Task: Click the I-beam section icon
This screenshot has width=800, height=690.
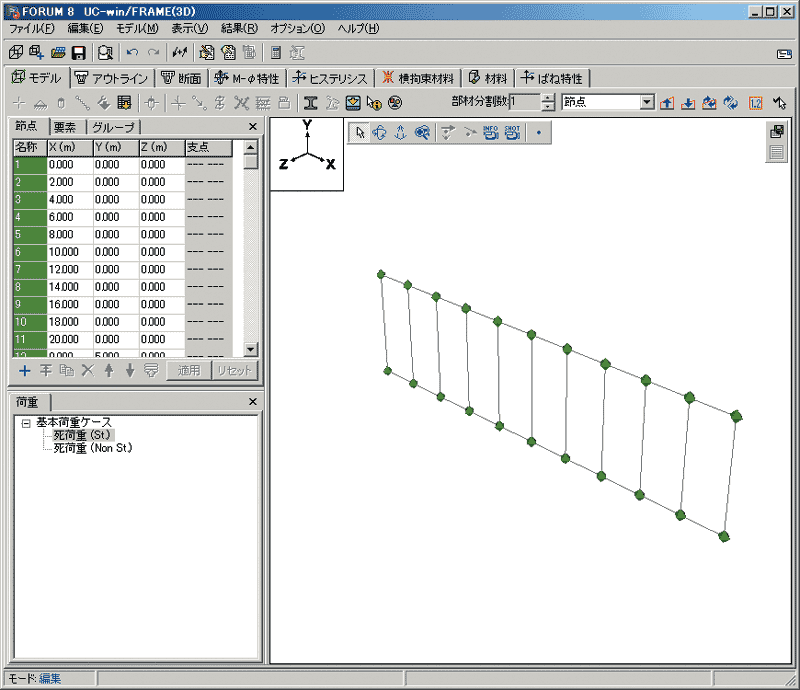Action: pyautogui.click(x=311, y=102)
